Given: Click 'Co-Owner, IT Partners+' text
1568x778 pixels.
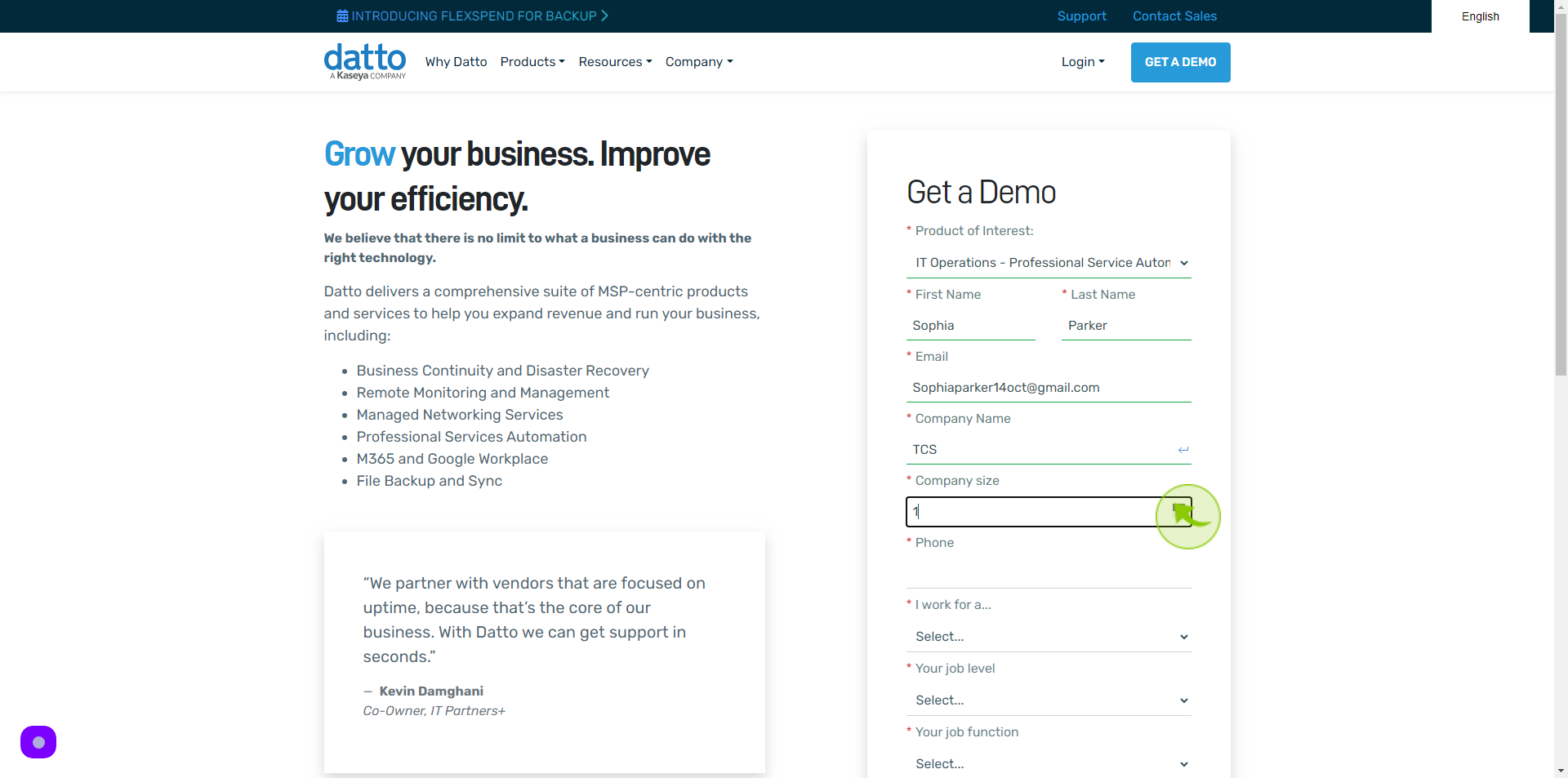Looking at the screenshot, I should pyautogui.click(x=434, y=711).
